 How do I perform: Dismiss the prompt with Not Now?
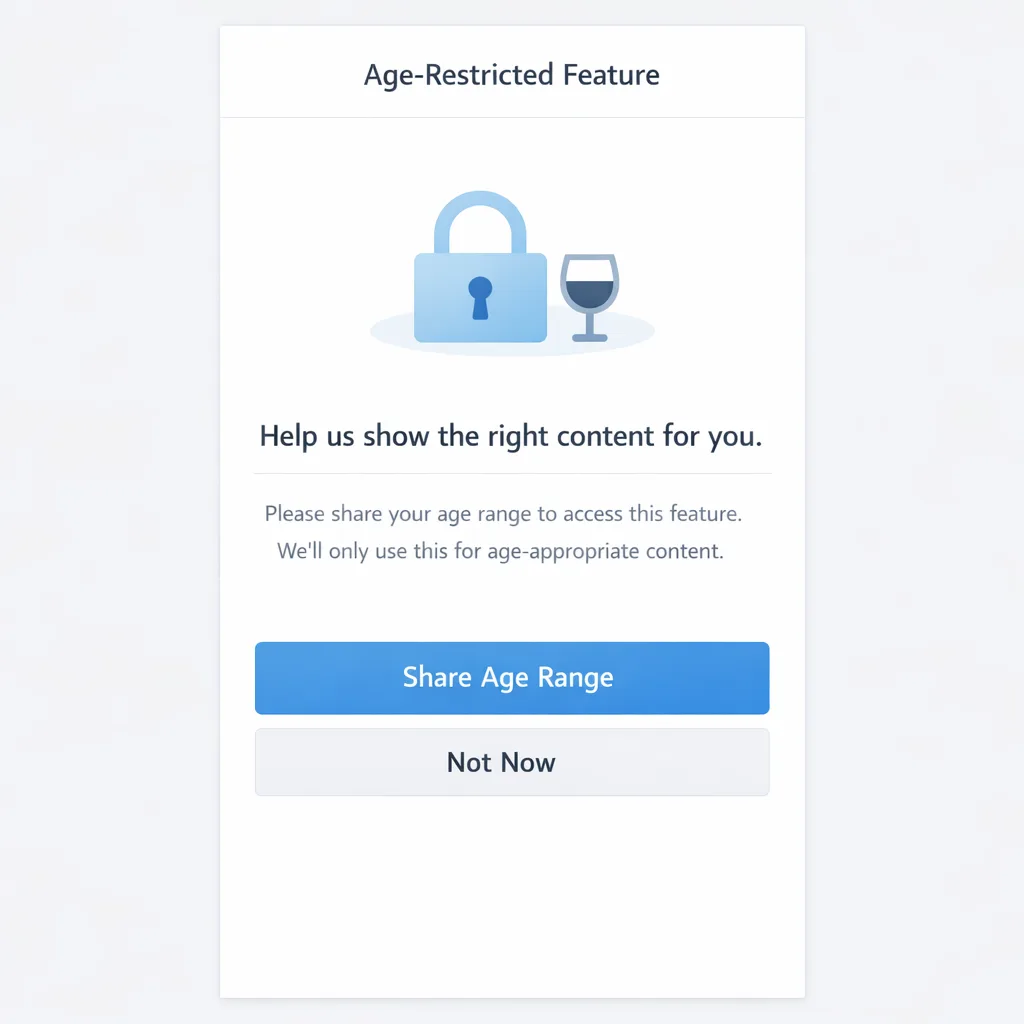pyautogui.click(x=511, y=762)
